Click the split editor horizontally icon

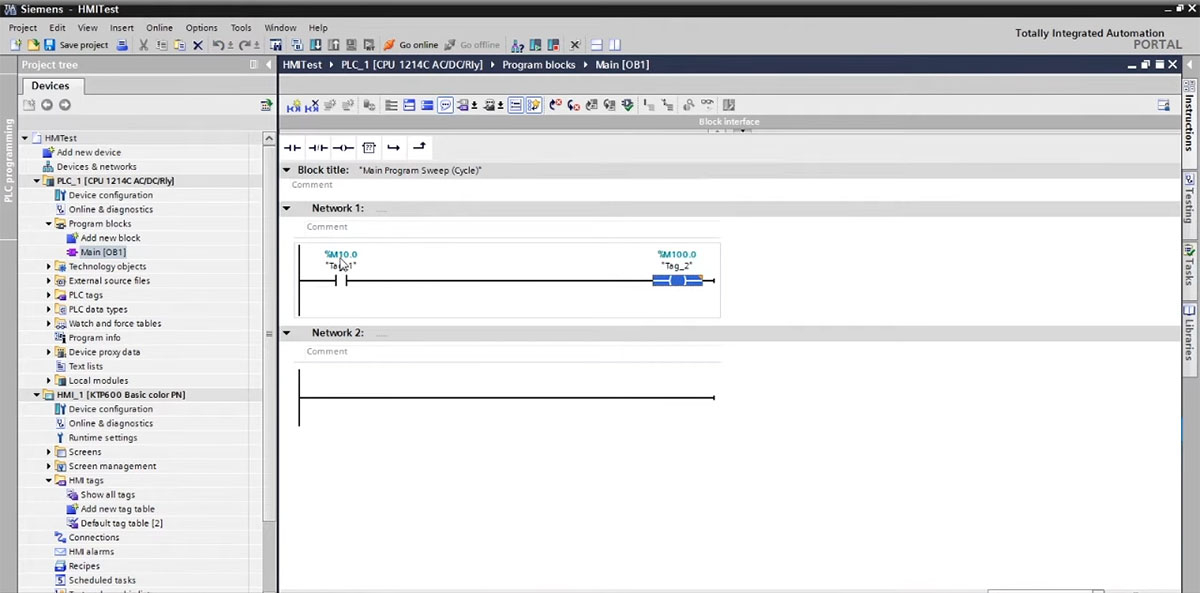click(x=597, y=45)
